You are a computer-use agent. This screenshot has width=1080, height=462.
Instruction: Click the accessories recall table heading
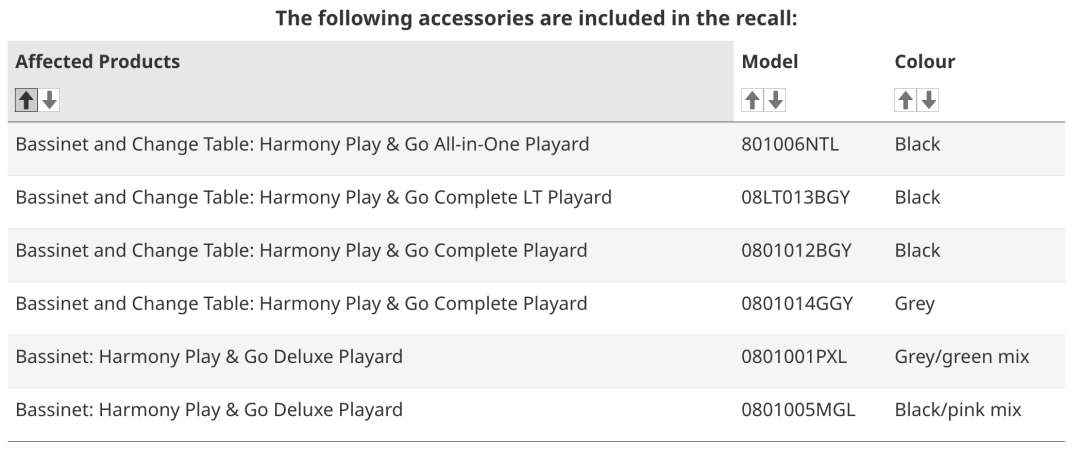536,18
